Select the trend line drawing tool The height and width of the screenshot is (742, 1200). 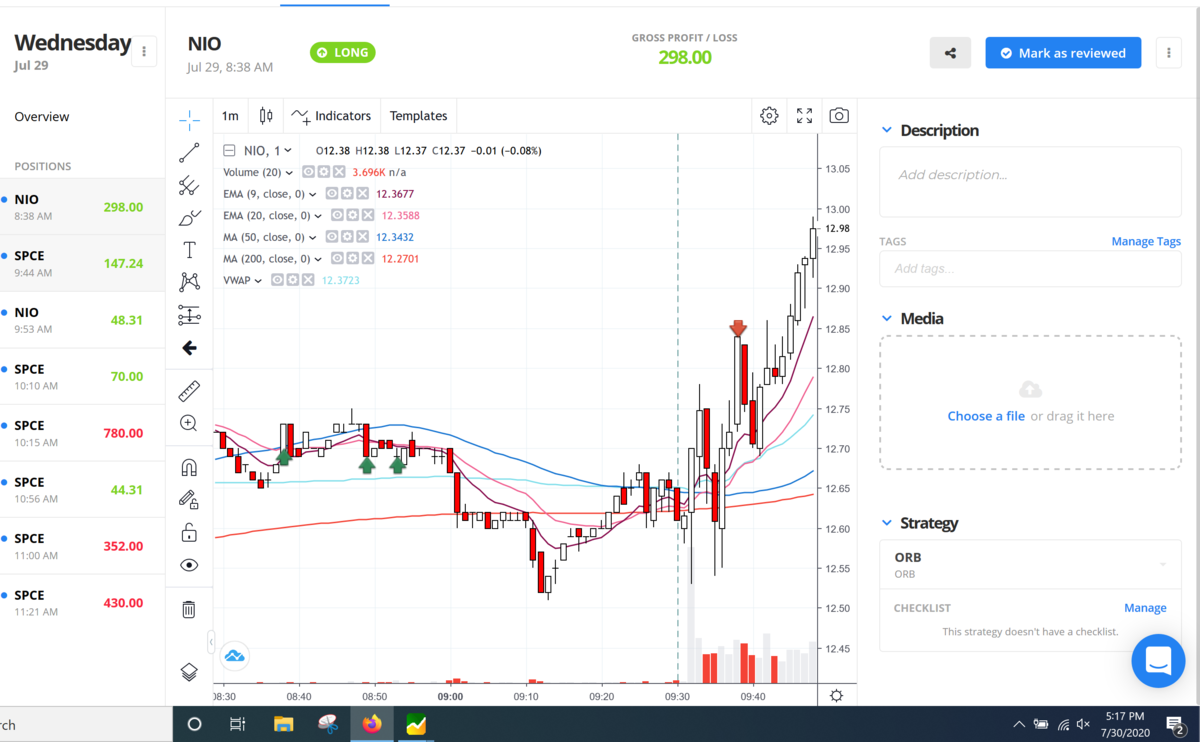click(x=189, y=153)
